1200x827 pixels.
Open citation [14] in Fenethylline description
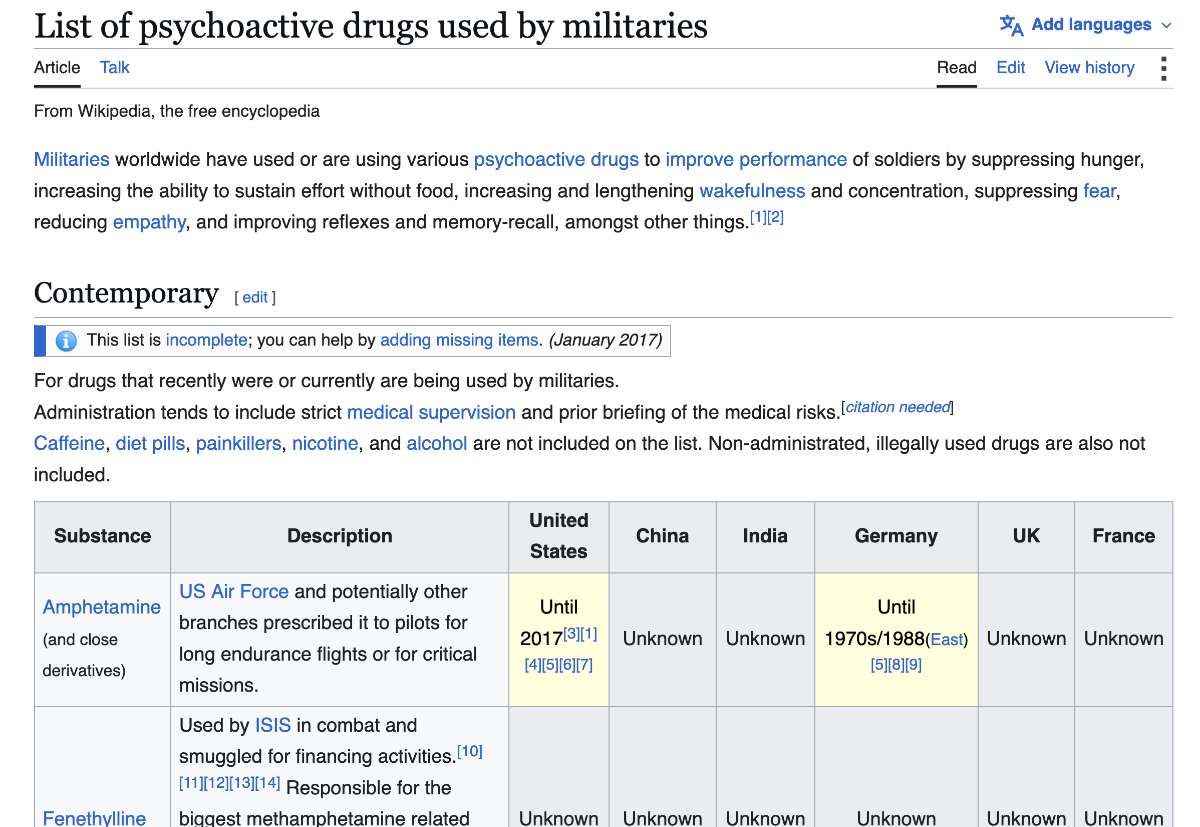(x=268, y=783)
